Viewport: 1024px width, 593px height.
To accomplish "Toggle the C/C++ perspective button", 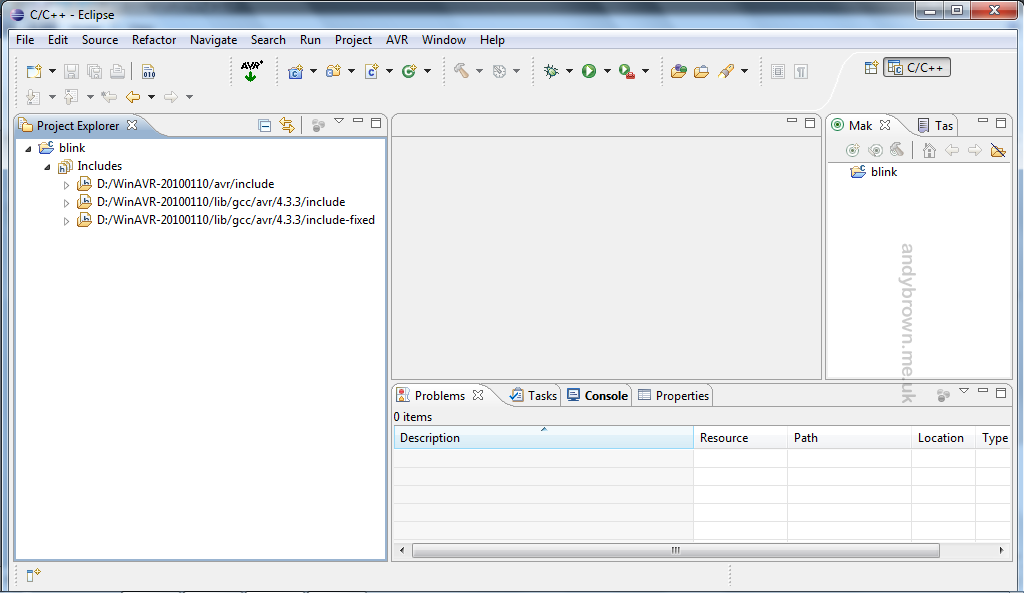I will coord(915,66).
